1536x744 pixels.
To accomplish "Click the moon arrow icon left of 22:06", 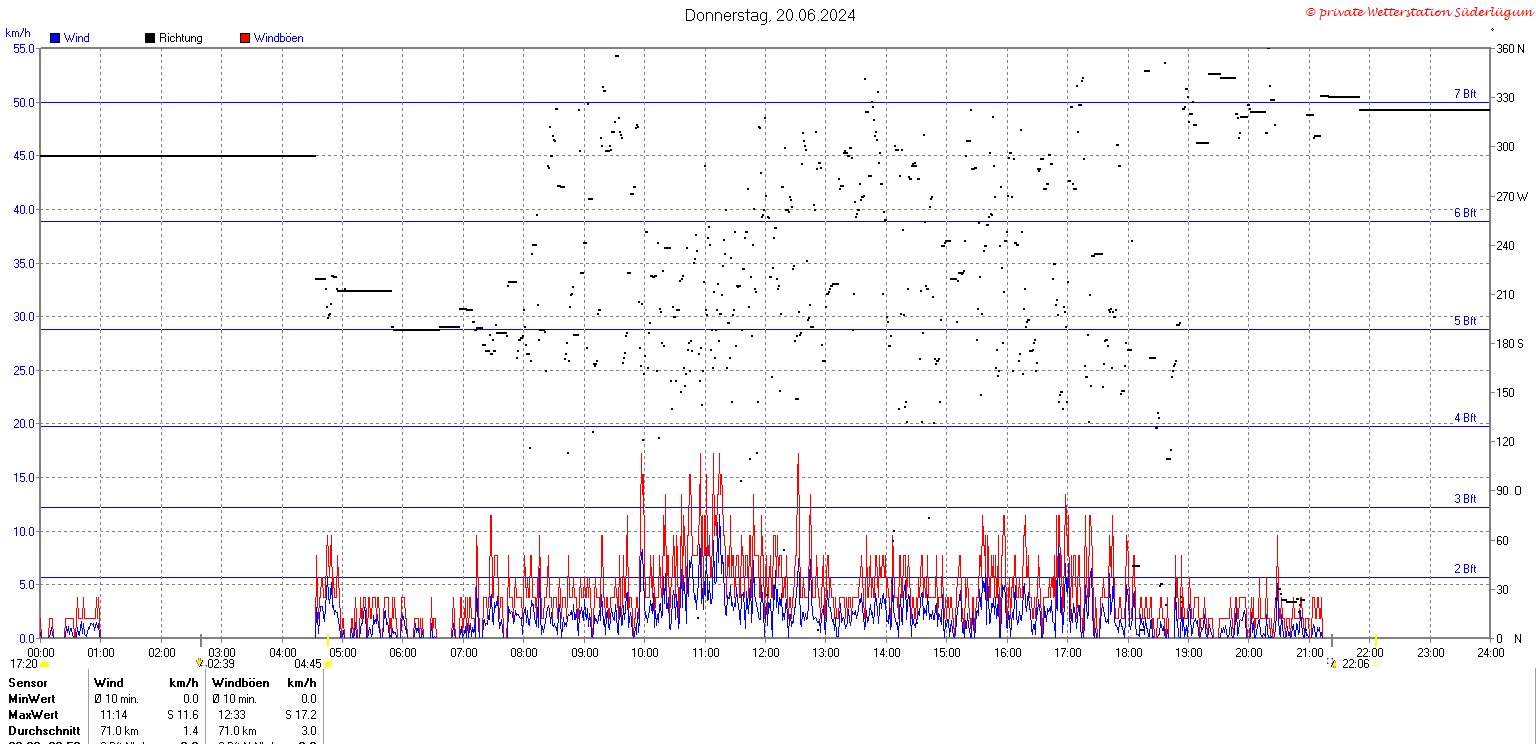I will tap(1332, 663).
